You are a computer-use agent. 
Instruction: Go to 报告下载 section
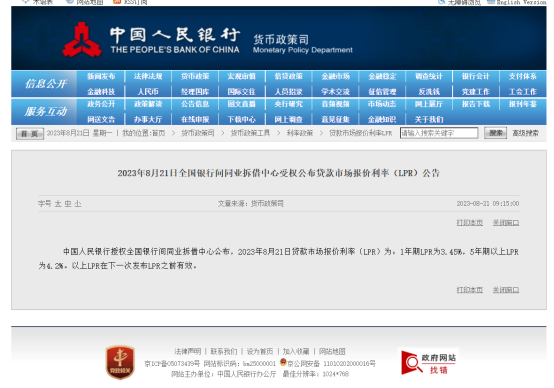coord(476,104)
